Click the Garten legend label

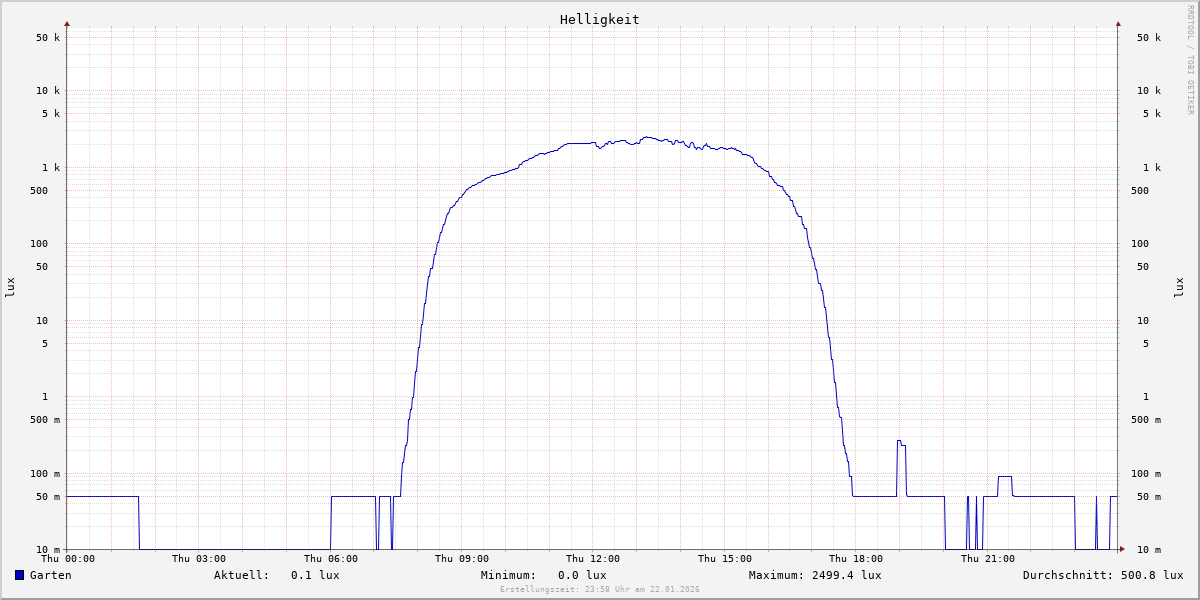50,575
